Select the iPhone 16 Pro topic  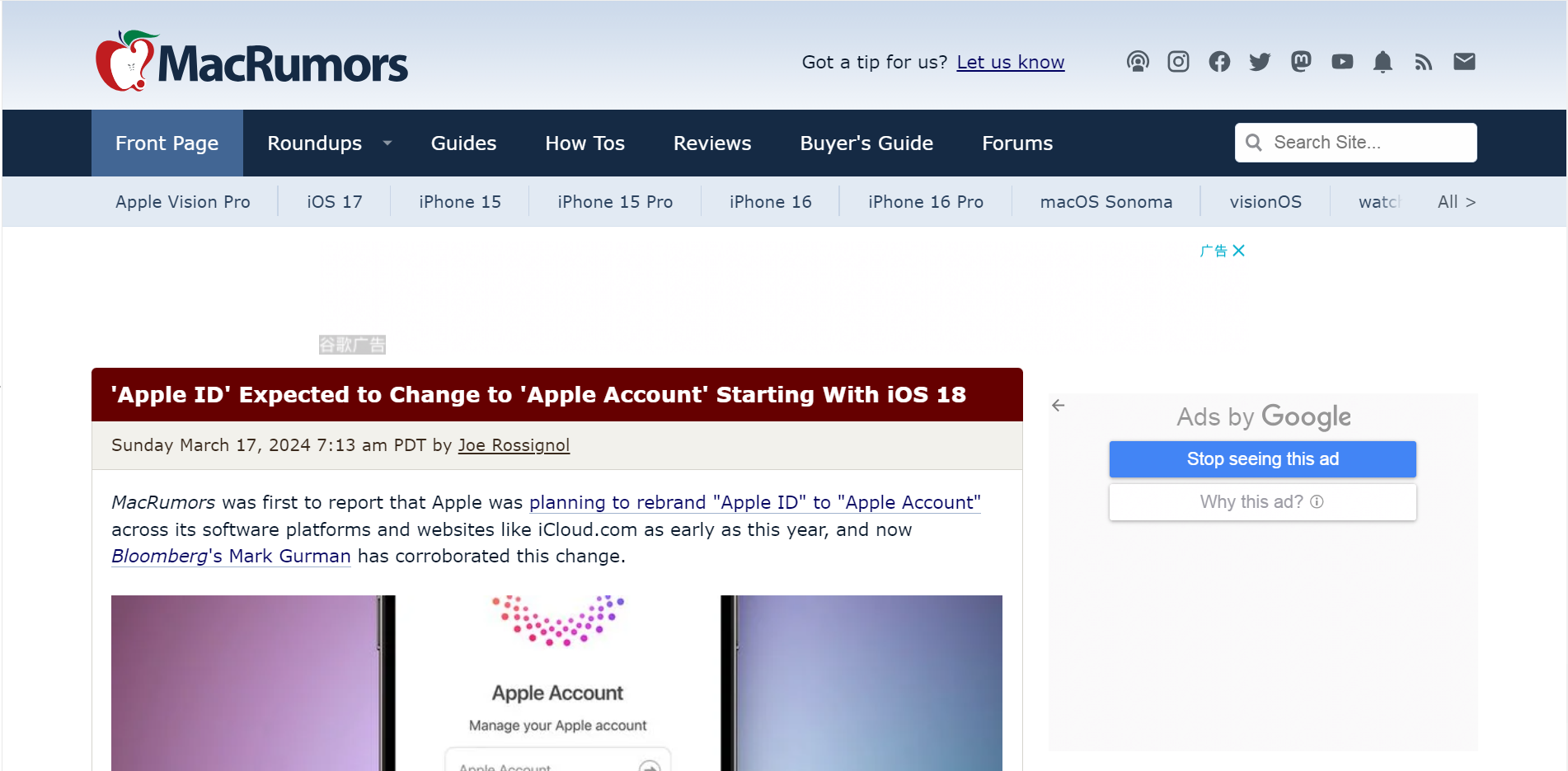(925, 202)
